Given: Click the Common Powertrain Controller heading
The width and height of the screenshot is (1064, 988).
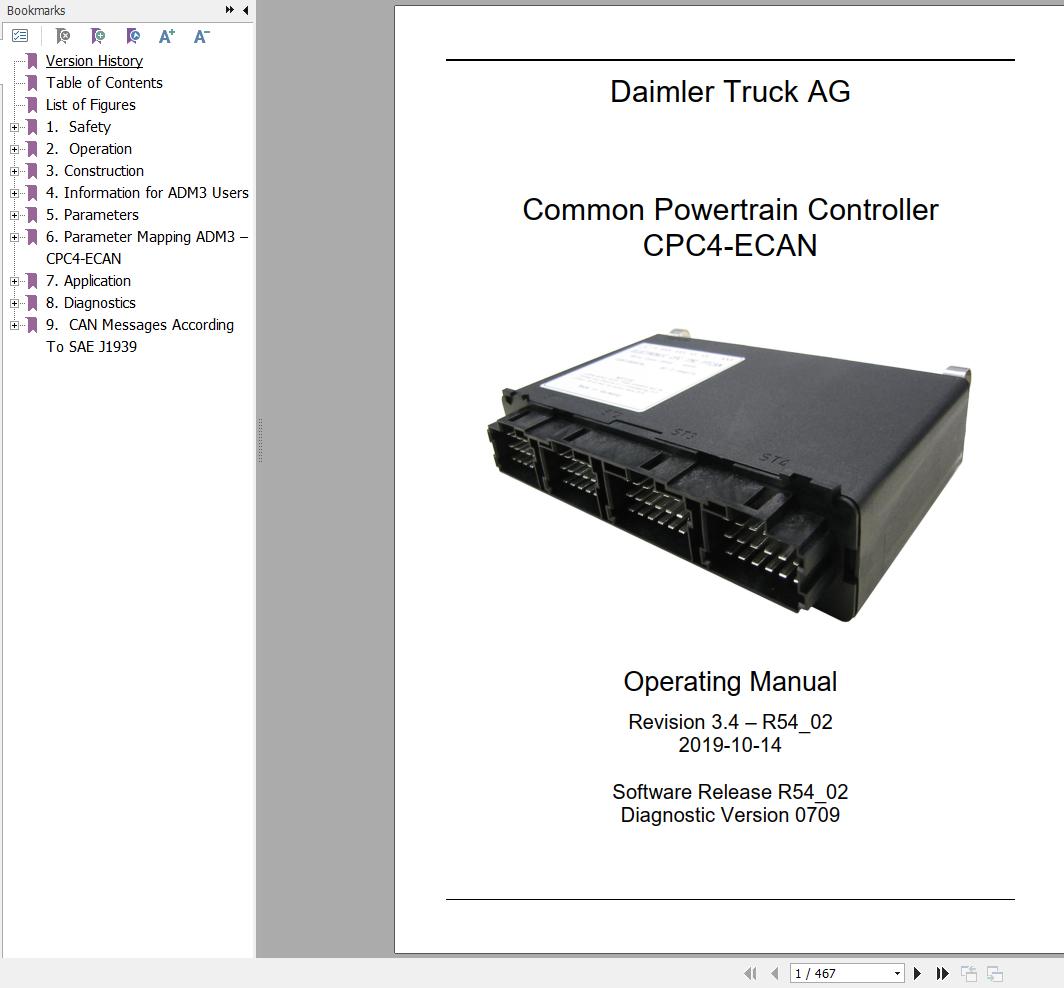Looking at the screenshot, I should click(730, 210).
